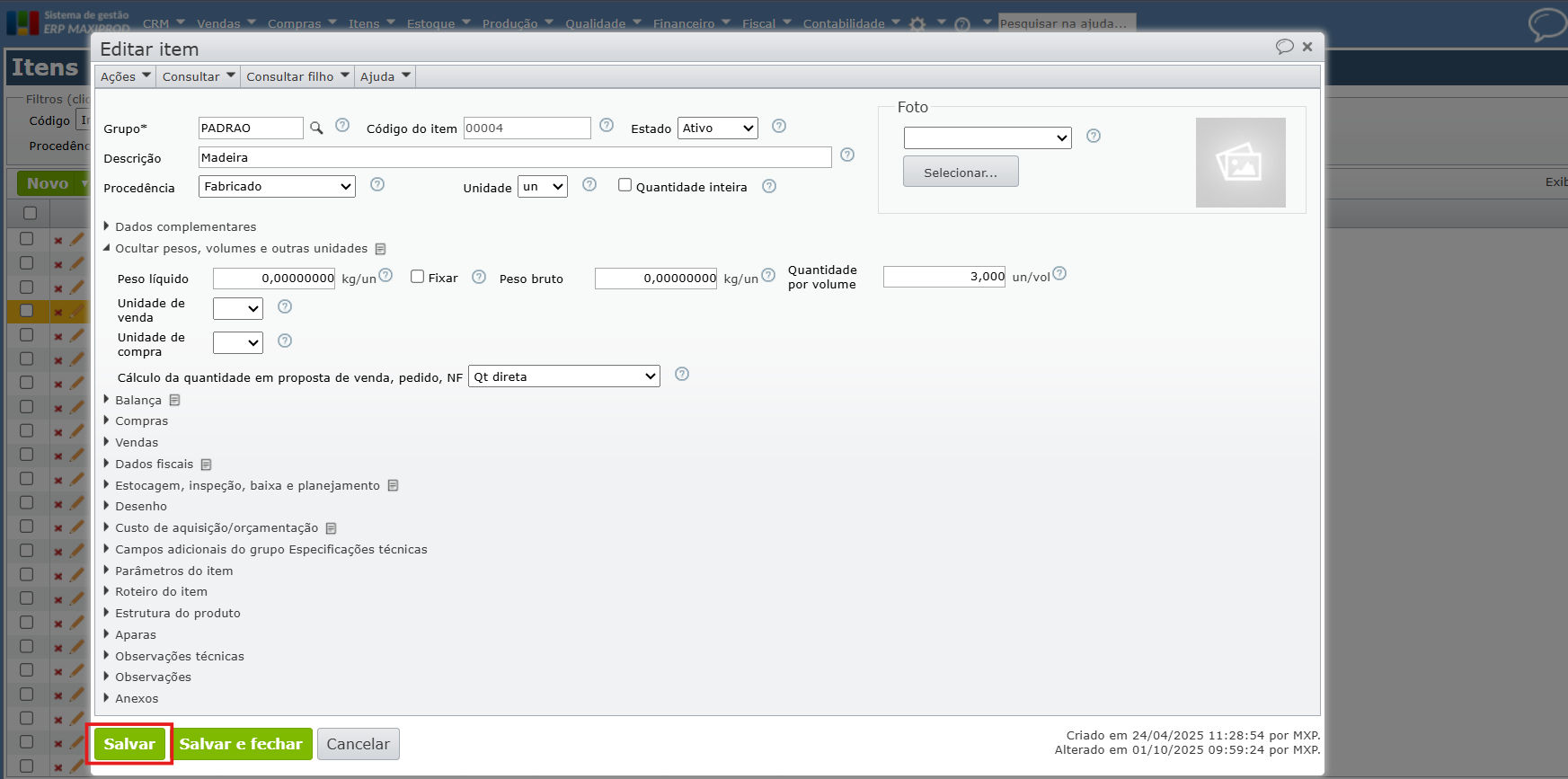Click note icon beside Dados fiscais
This screenshot has width=1568, height=779.
click(207, 465)
